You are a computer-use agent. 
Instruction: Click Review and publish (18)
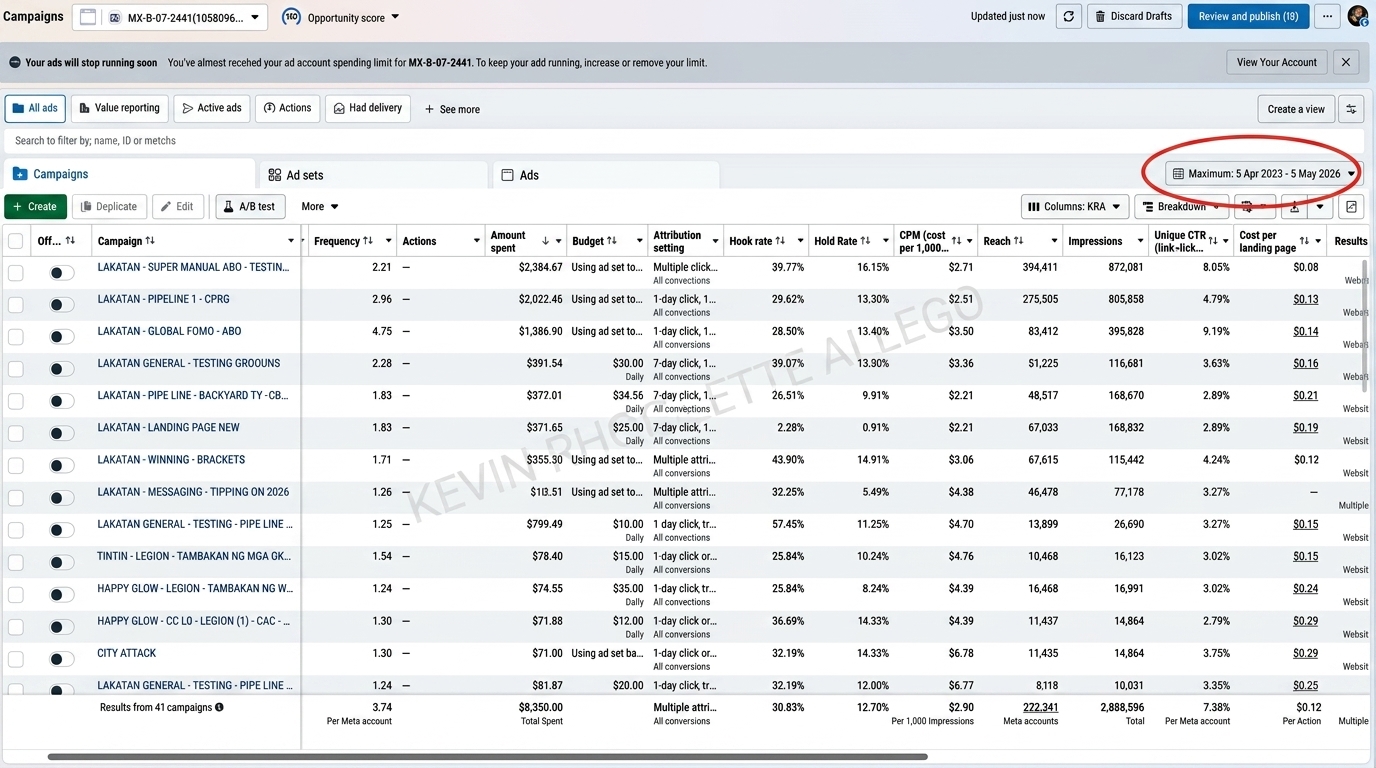pyautogui.click(x=1248, y=16)
